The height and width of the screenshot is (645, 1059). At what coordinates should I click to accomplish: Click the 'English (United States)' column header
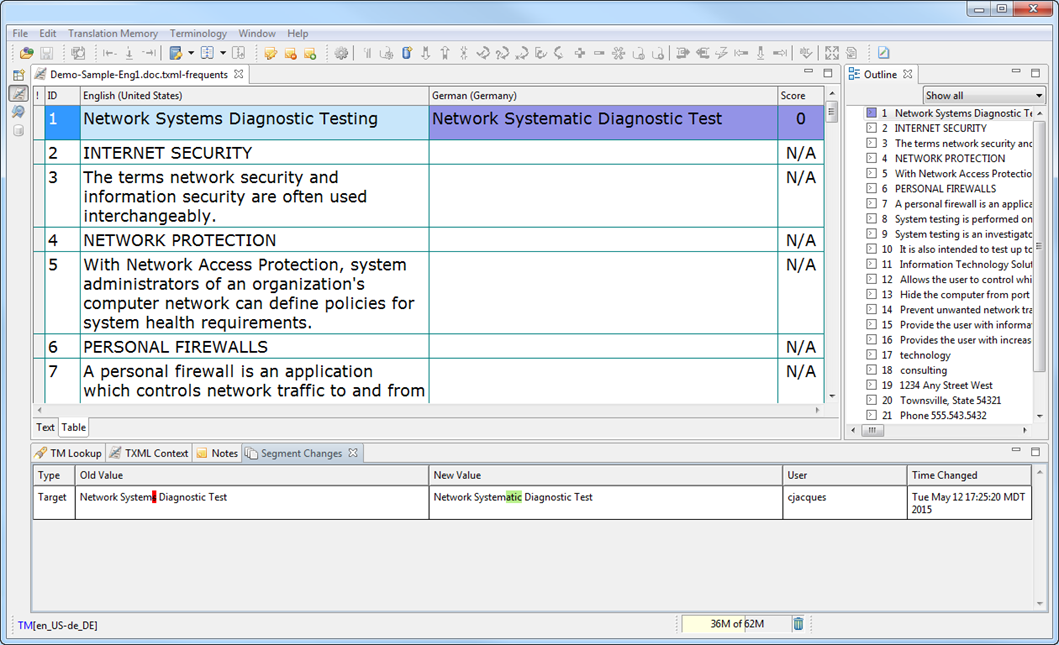[x=255, y=95]
